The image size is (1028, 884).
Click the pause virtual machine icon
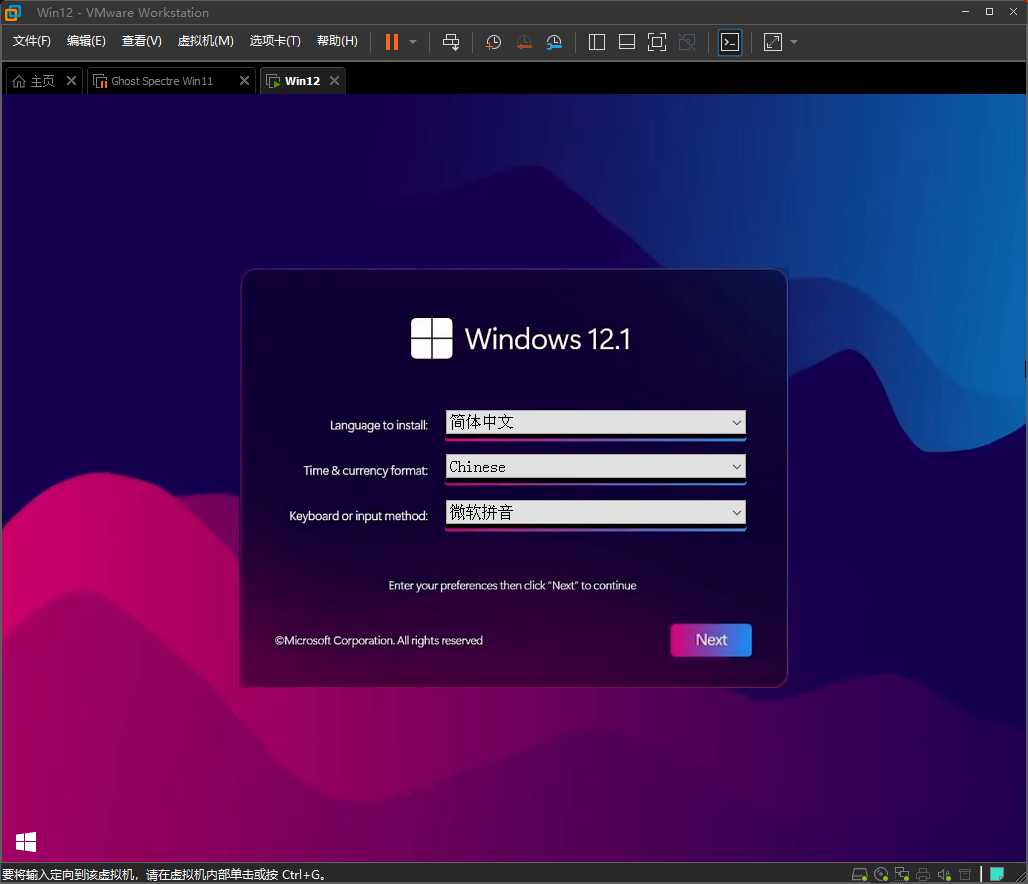pyautogui.click(x=391, y=42)
